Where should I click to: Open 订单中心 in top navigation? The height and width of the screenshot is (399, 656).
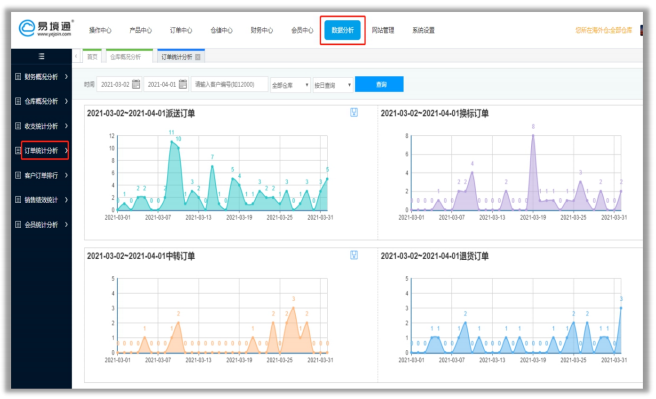[181, 30]
